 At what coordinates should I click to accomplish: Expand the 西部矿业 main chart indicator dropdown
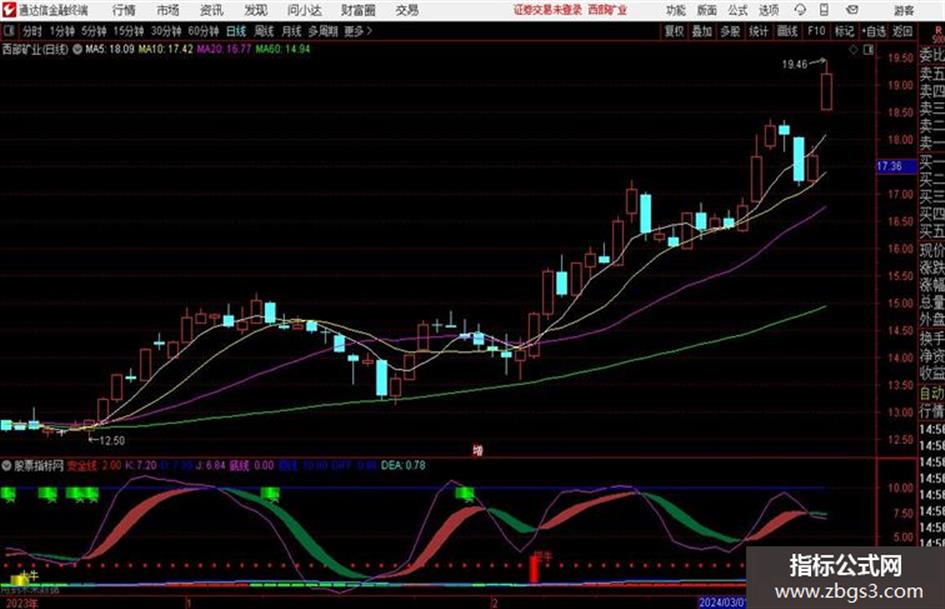click(77, 49)
